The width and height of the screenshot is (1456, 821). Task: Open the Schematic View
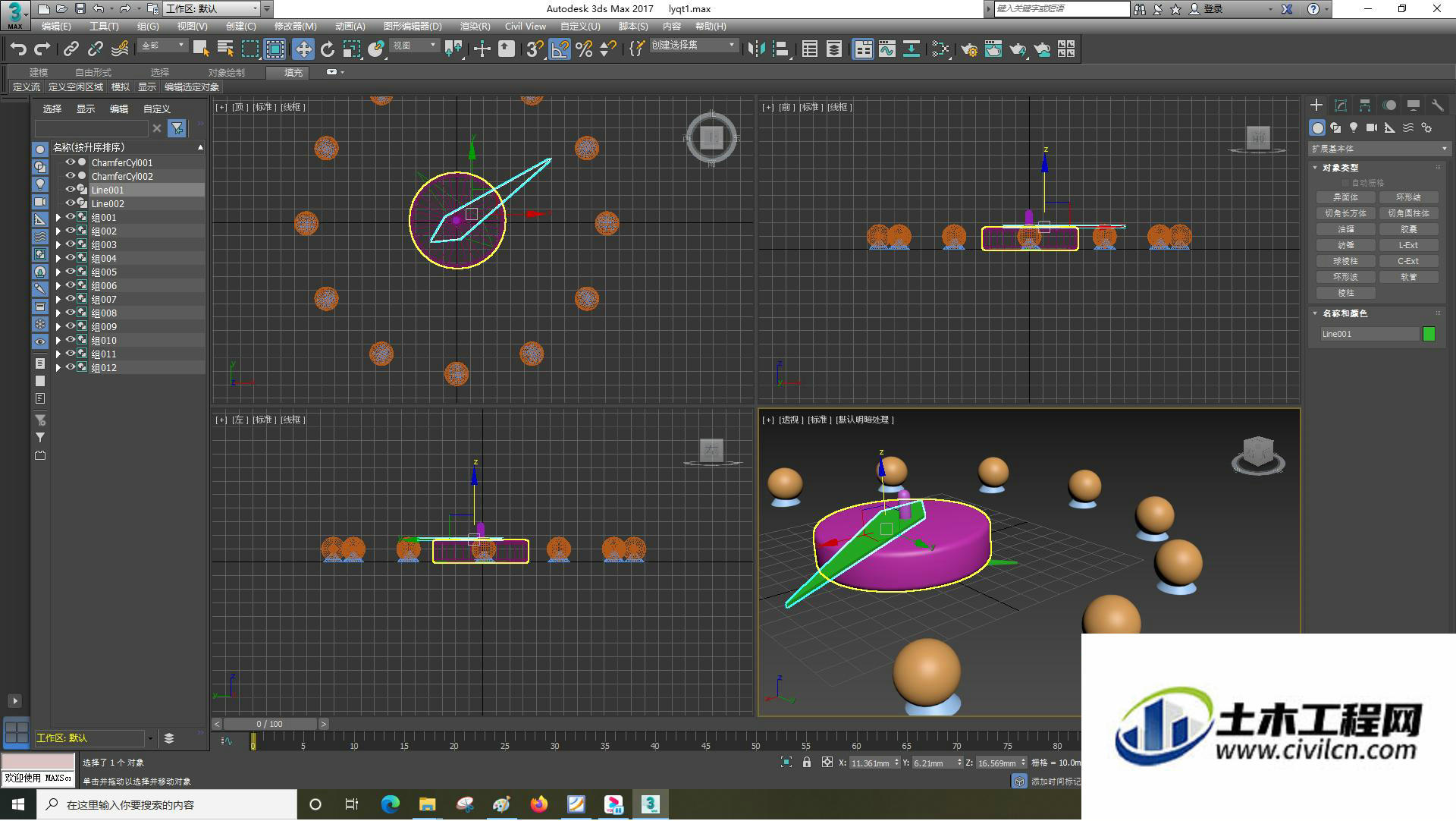pyautogui.click(x=912, y=49)
